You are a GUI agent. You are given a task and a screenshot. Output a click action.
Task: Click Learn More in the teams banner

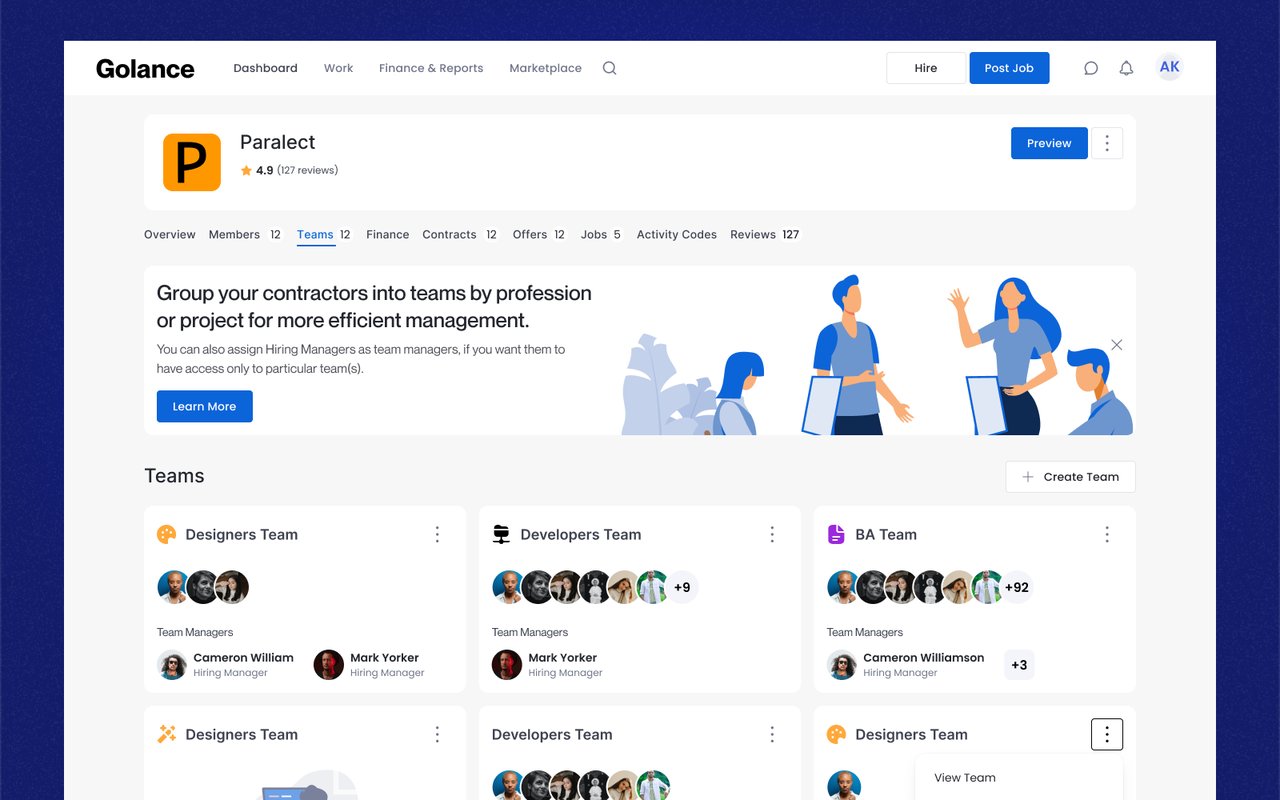click(x=204, y=406)
